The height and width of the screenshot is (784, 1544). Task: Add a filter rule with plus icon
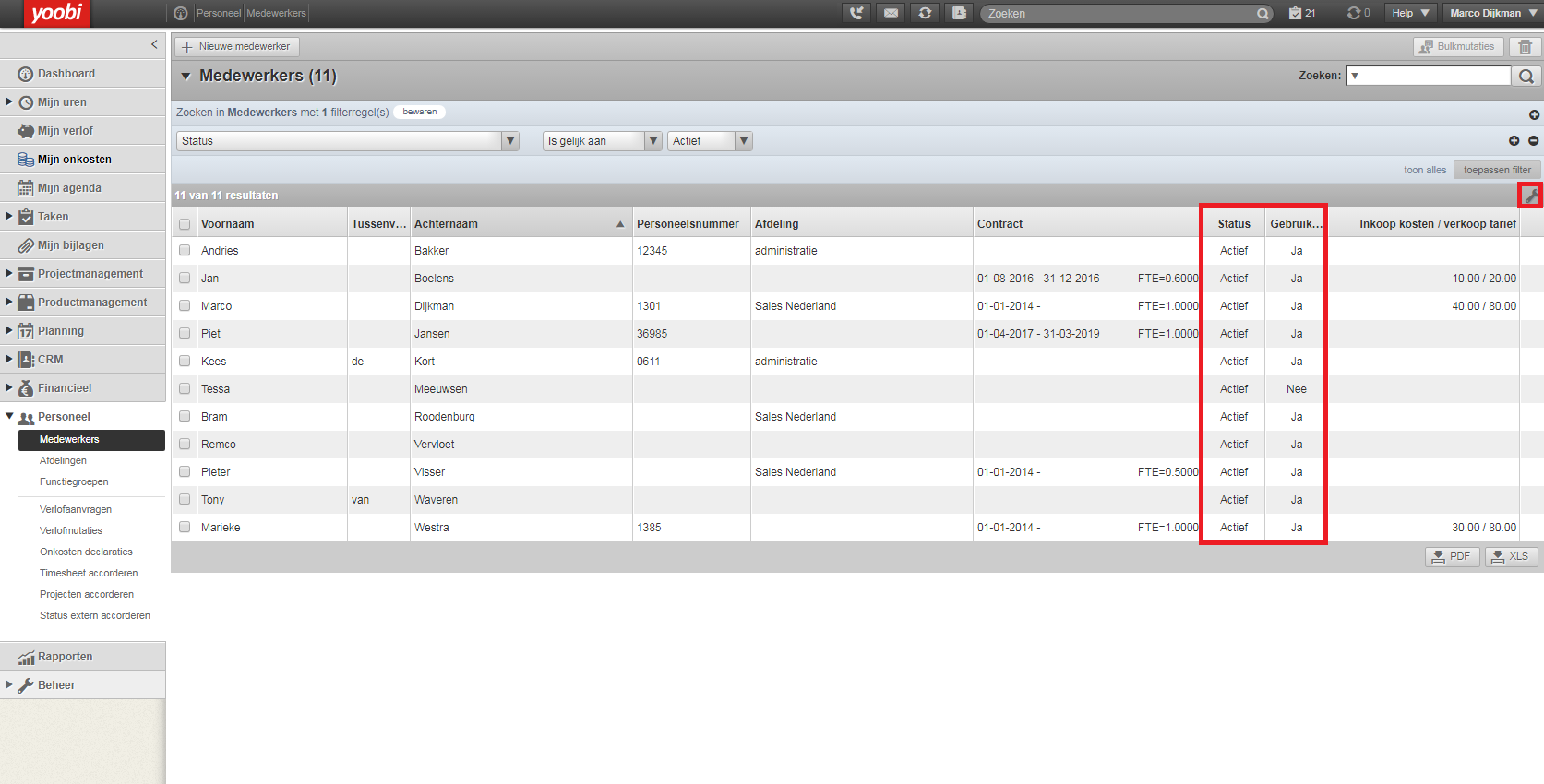[x=1514, y=141]
